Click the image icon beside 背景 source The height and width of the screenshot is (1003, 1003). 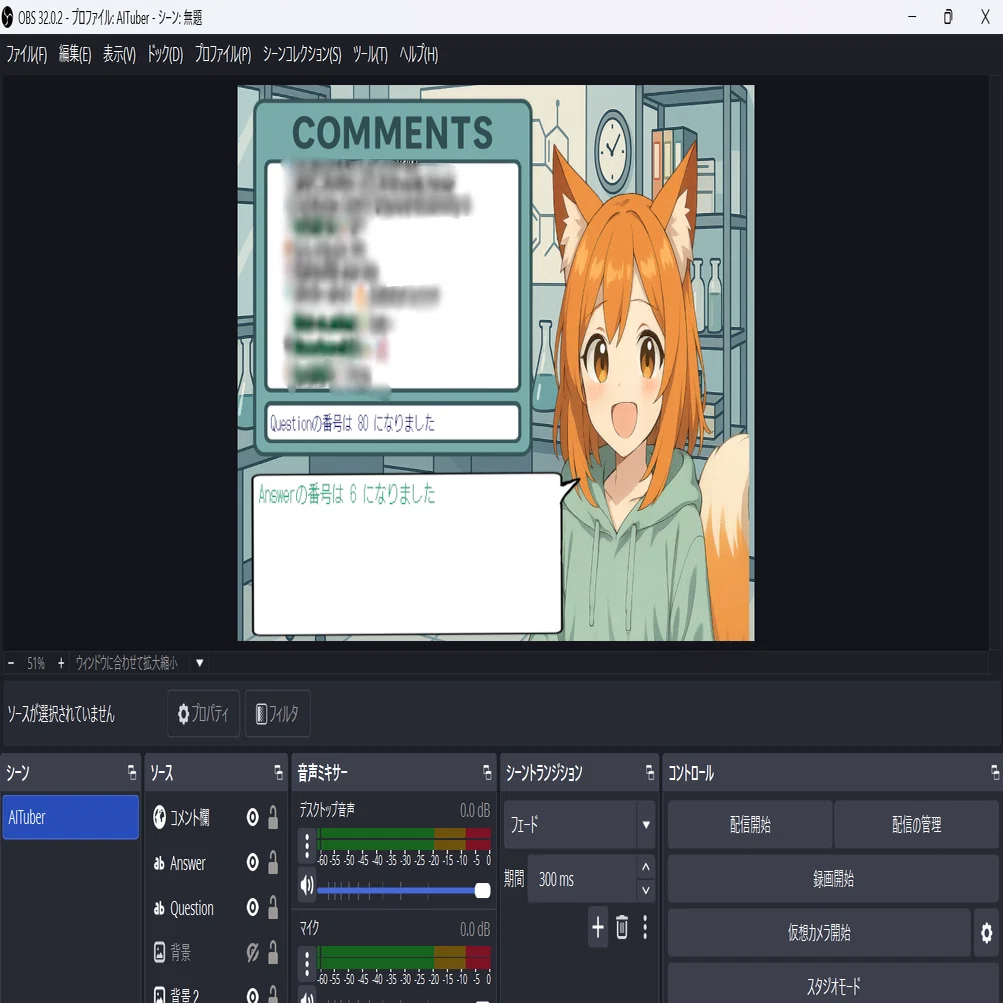point(159,952)
